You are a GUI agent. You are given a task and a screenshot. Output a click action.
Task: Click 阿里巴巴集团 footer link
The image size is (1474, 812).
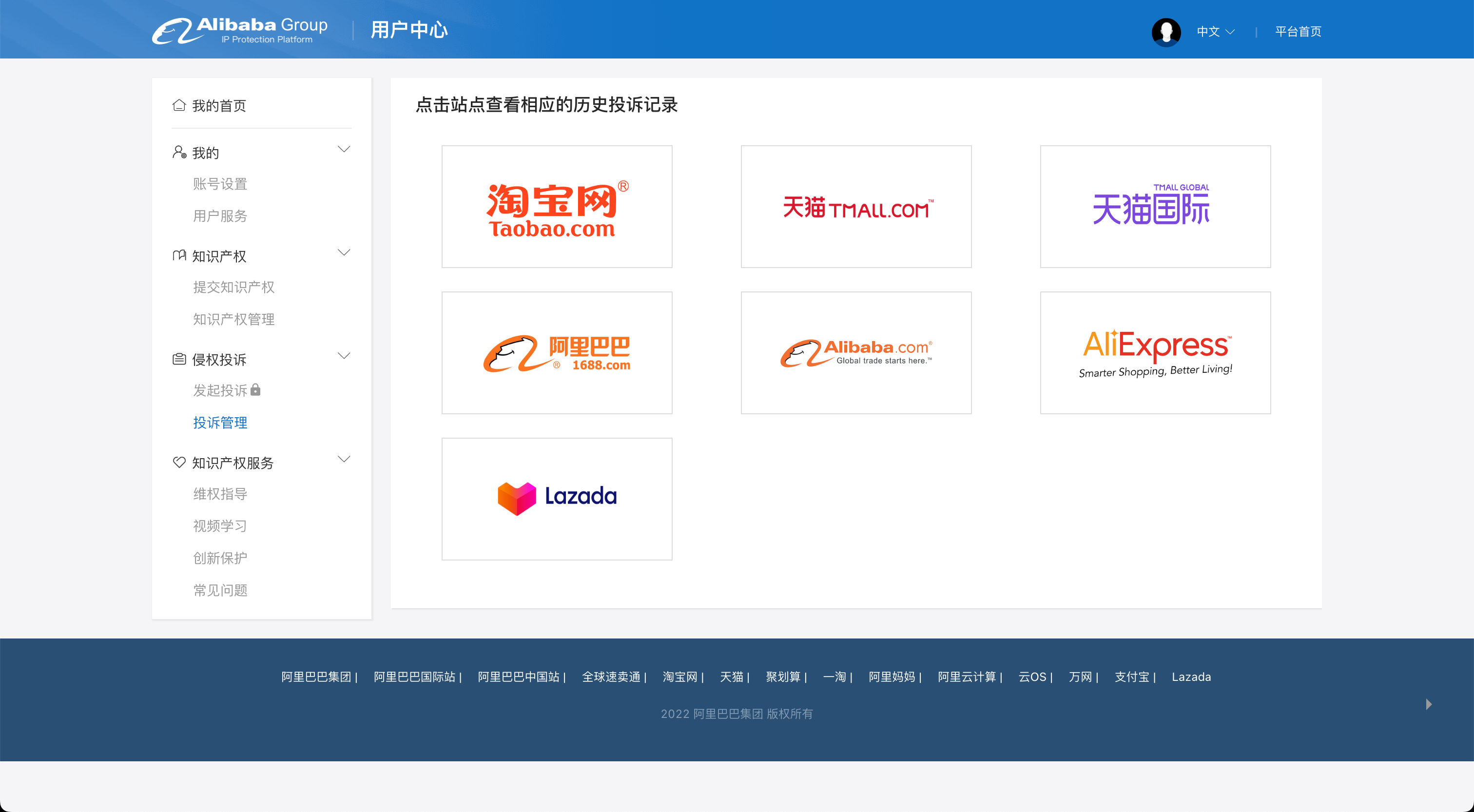316,677
